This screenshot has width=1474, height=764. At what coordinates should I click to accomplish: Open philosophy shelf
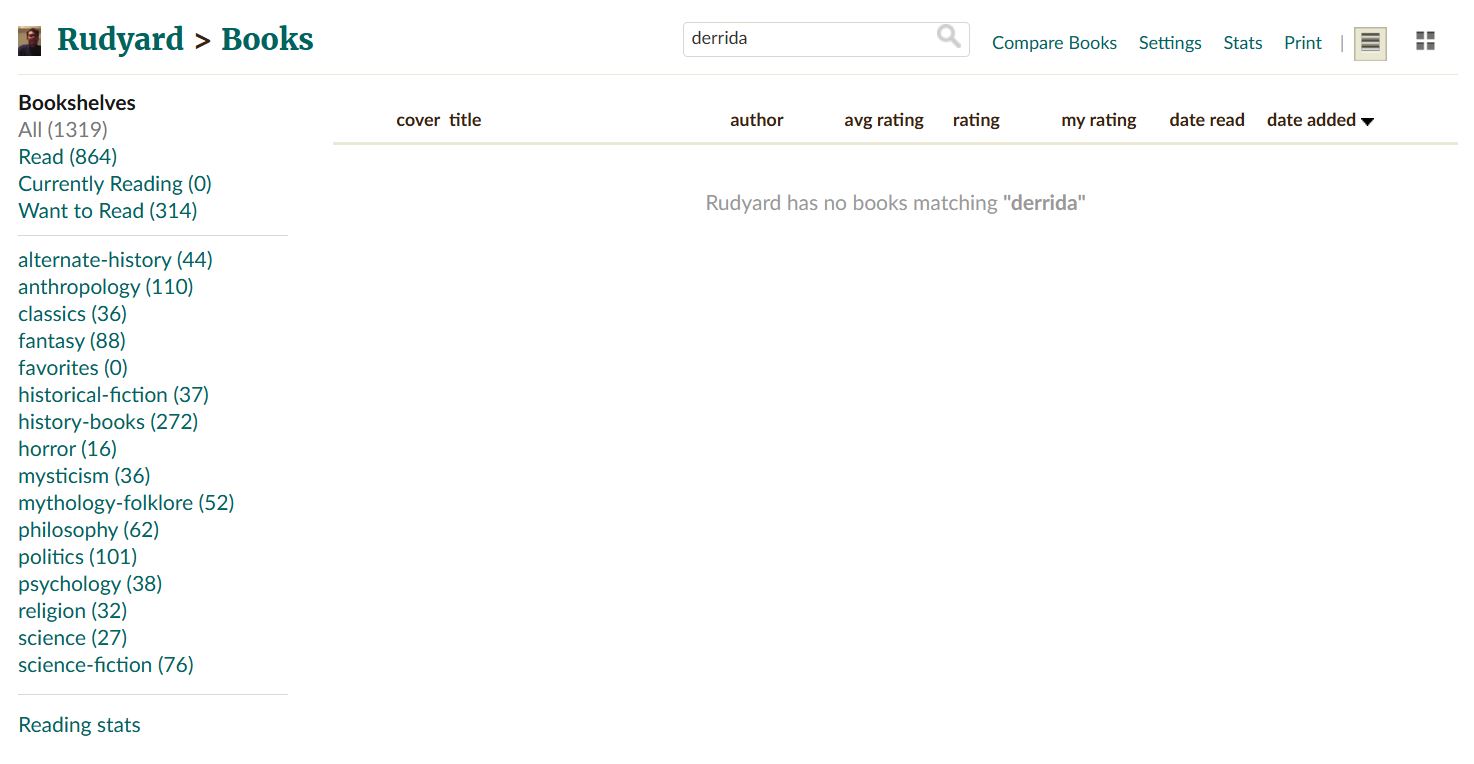(89, 530)
